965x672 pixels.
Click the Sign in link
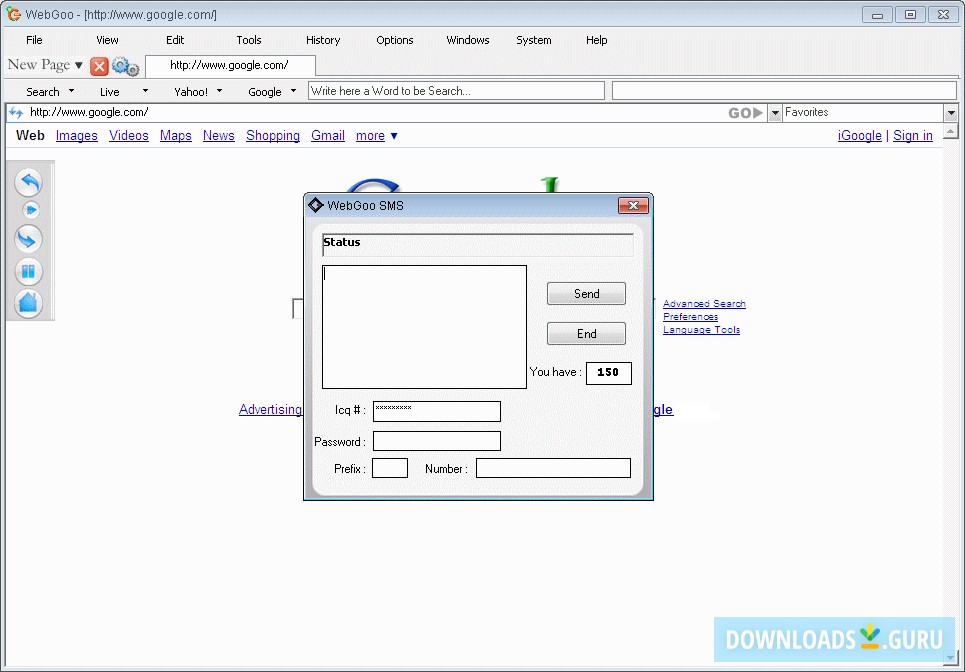click(x=912, y=135)
